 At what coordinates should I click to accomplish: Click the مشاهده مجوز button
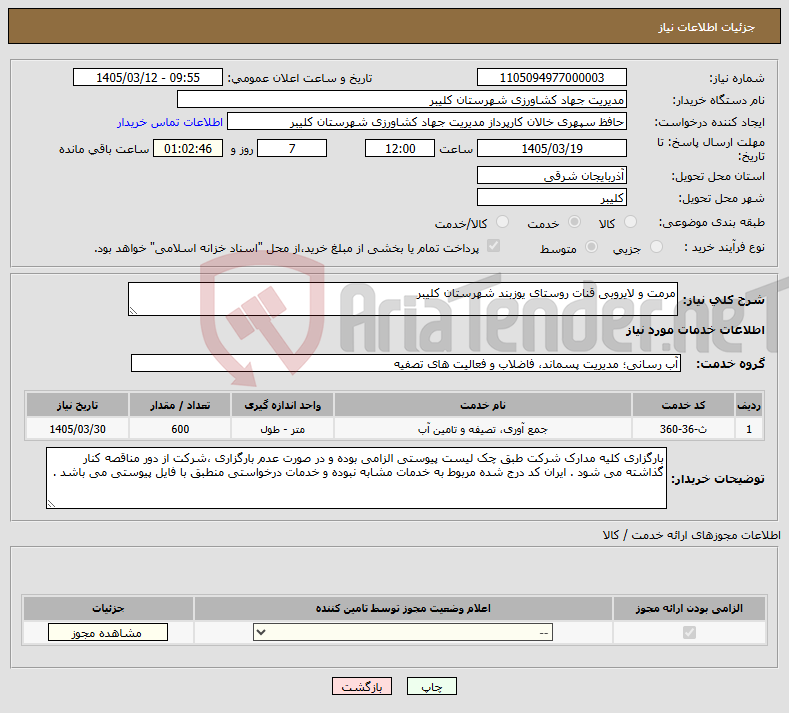point(108,632)
